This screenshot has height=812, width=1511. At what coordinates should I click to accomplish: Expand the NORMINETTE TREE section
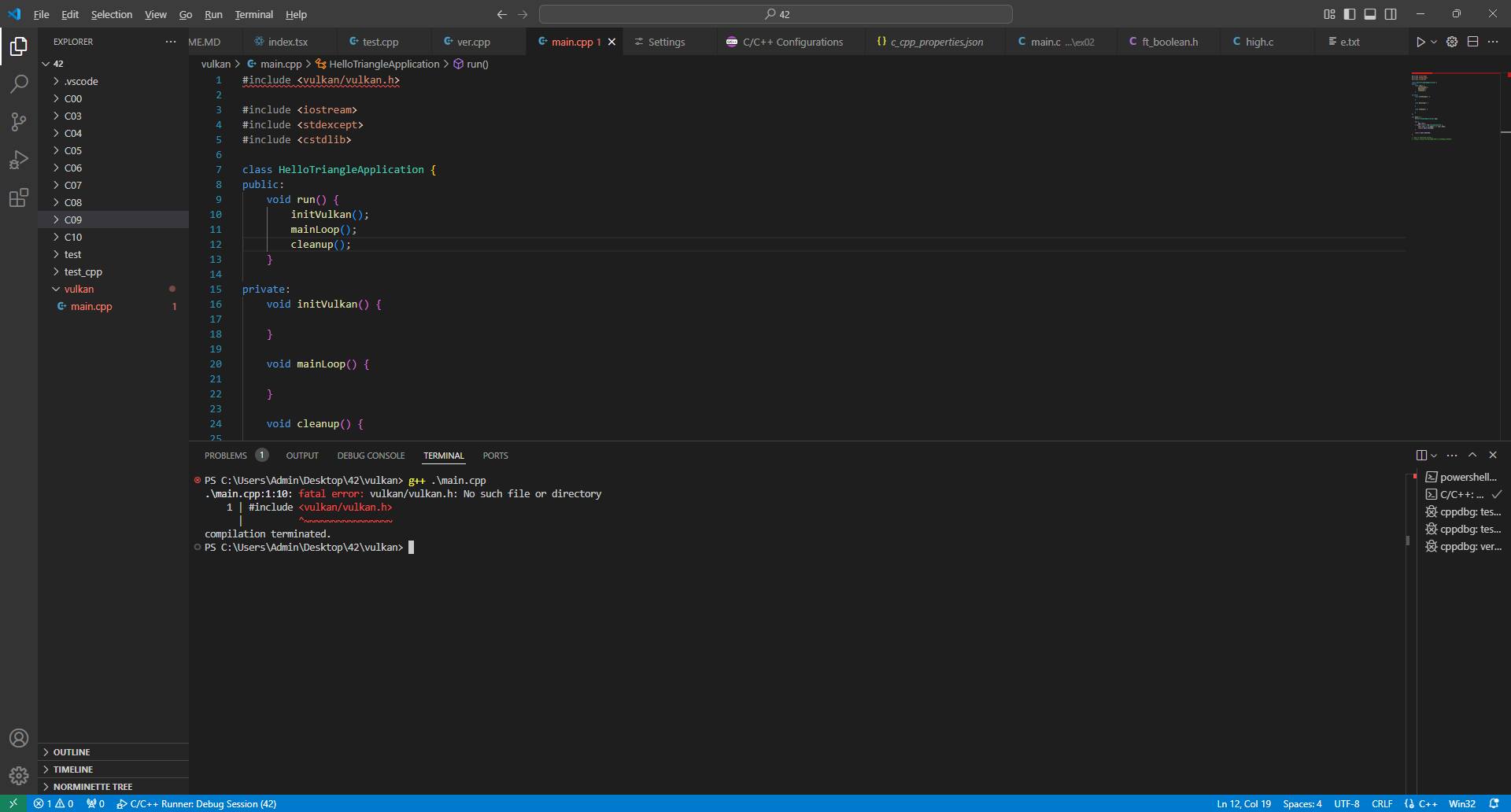113,787
